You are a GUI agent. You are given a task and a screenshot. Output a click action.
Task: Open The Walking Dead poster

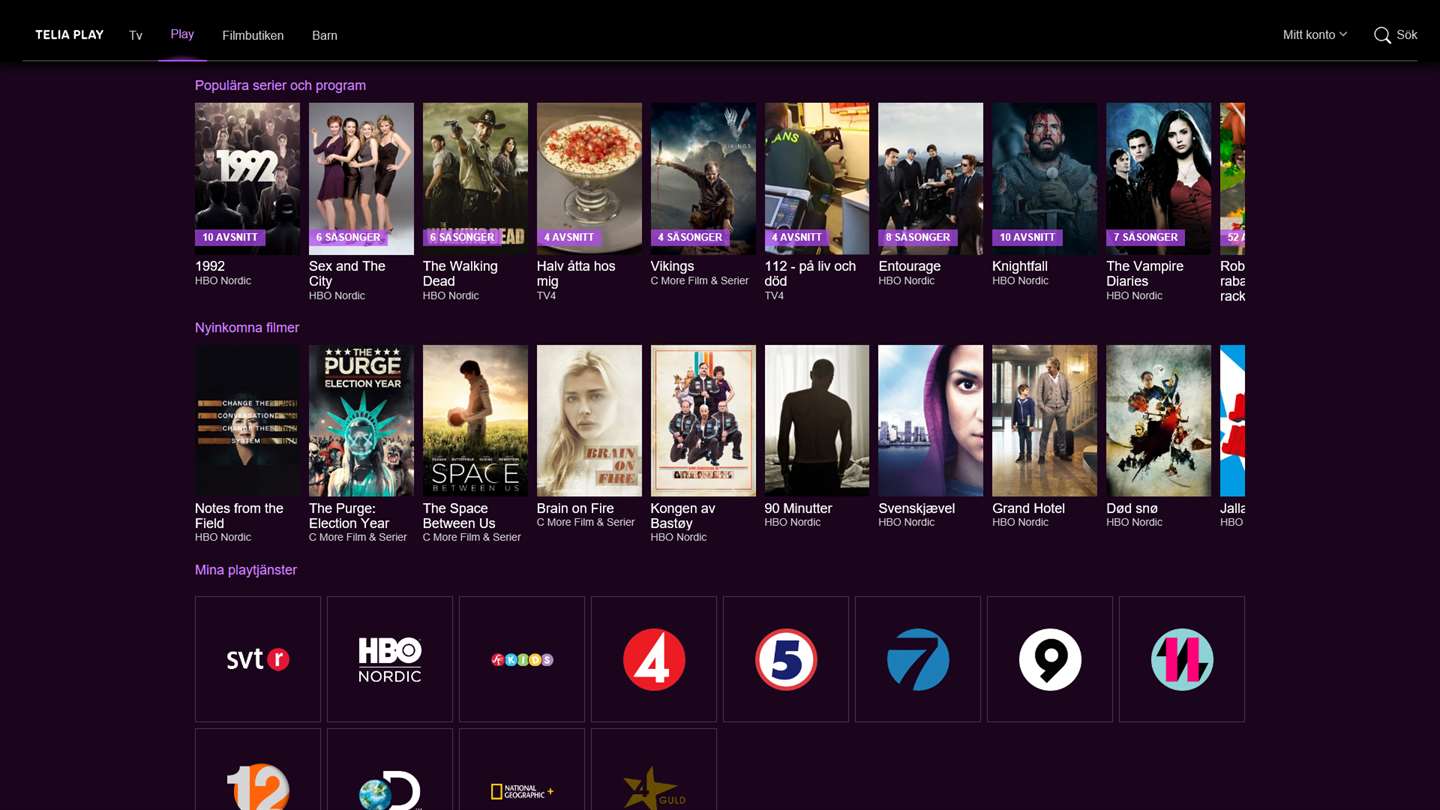coord(475,179)
